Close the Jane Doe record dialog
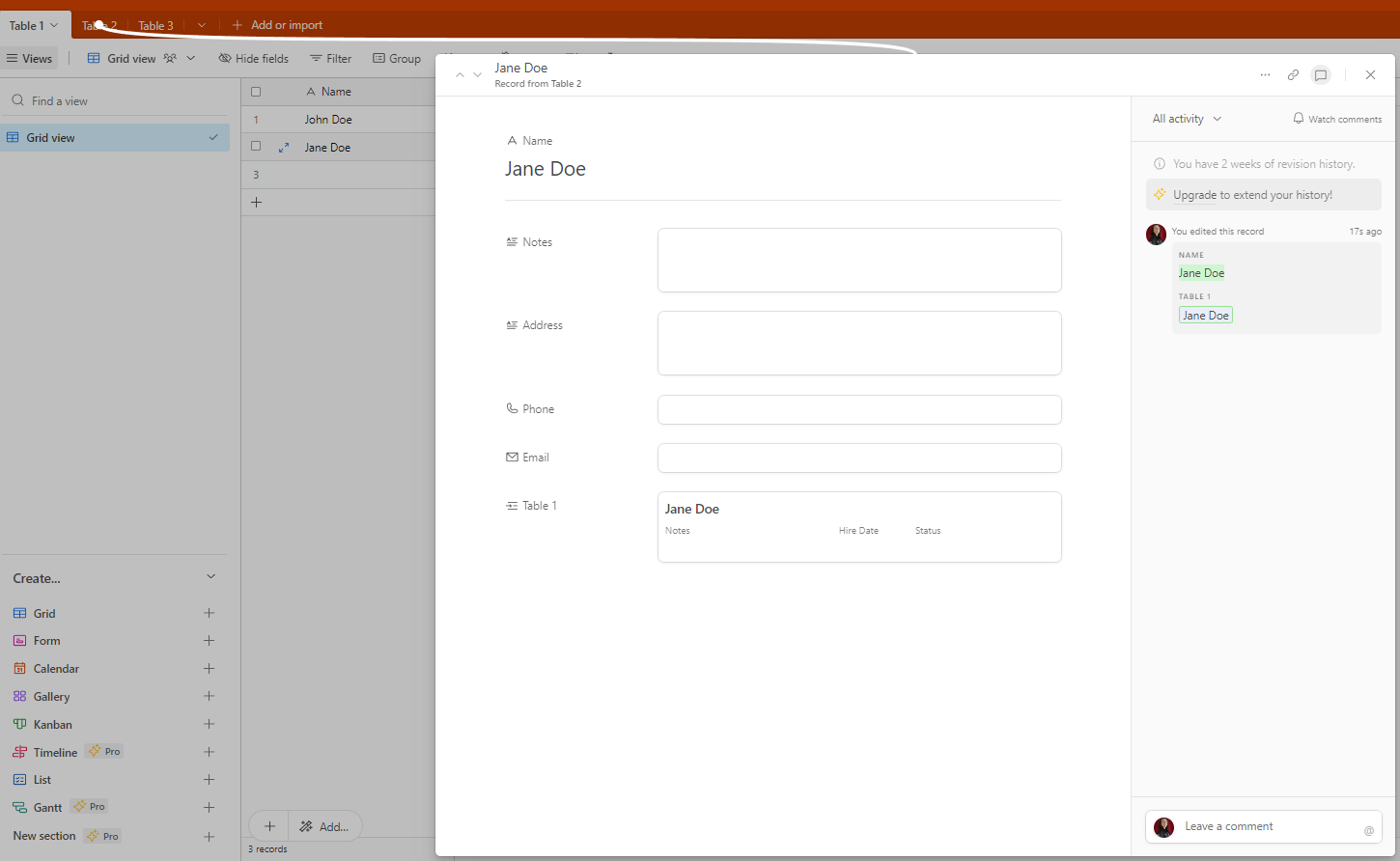 pos(1370,75)
